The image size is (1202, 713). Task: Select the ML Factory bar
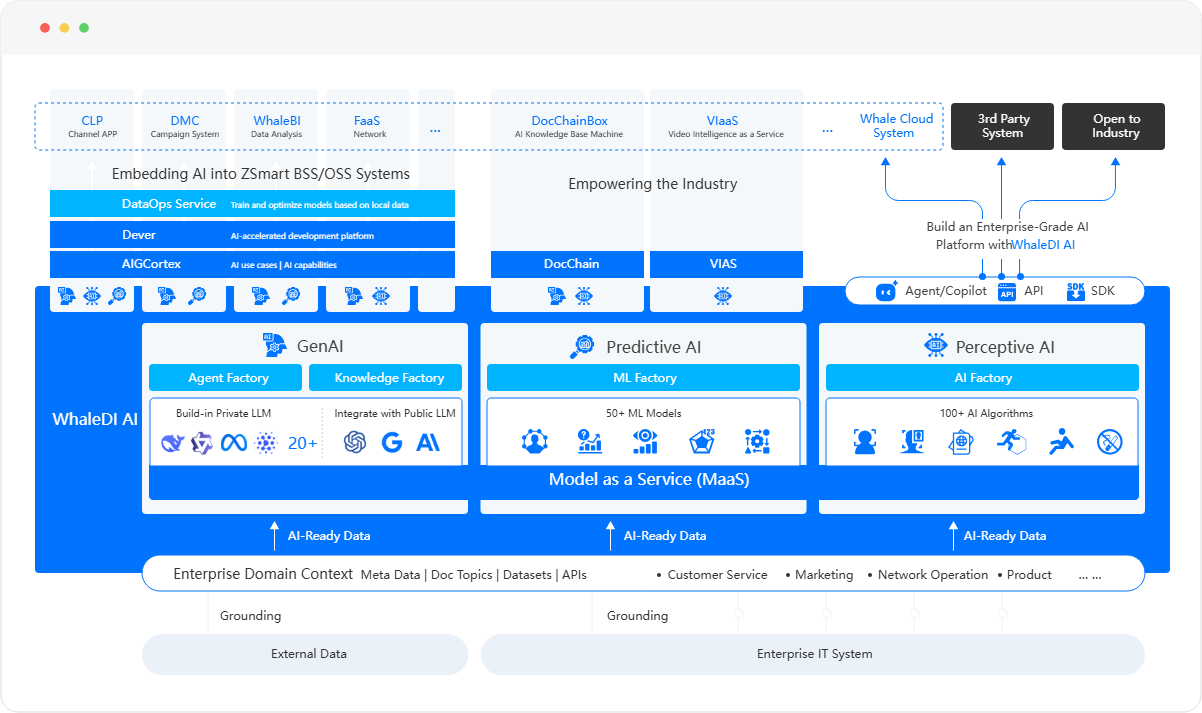(643, 378)
